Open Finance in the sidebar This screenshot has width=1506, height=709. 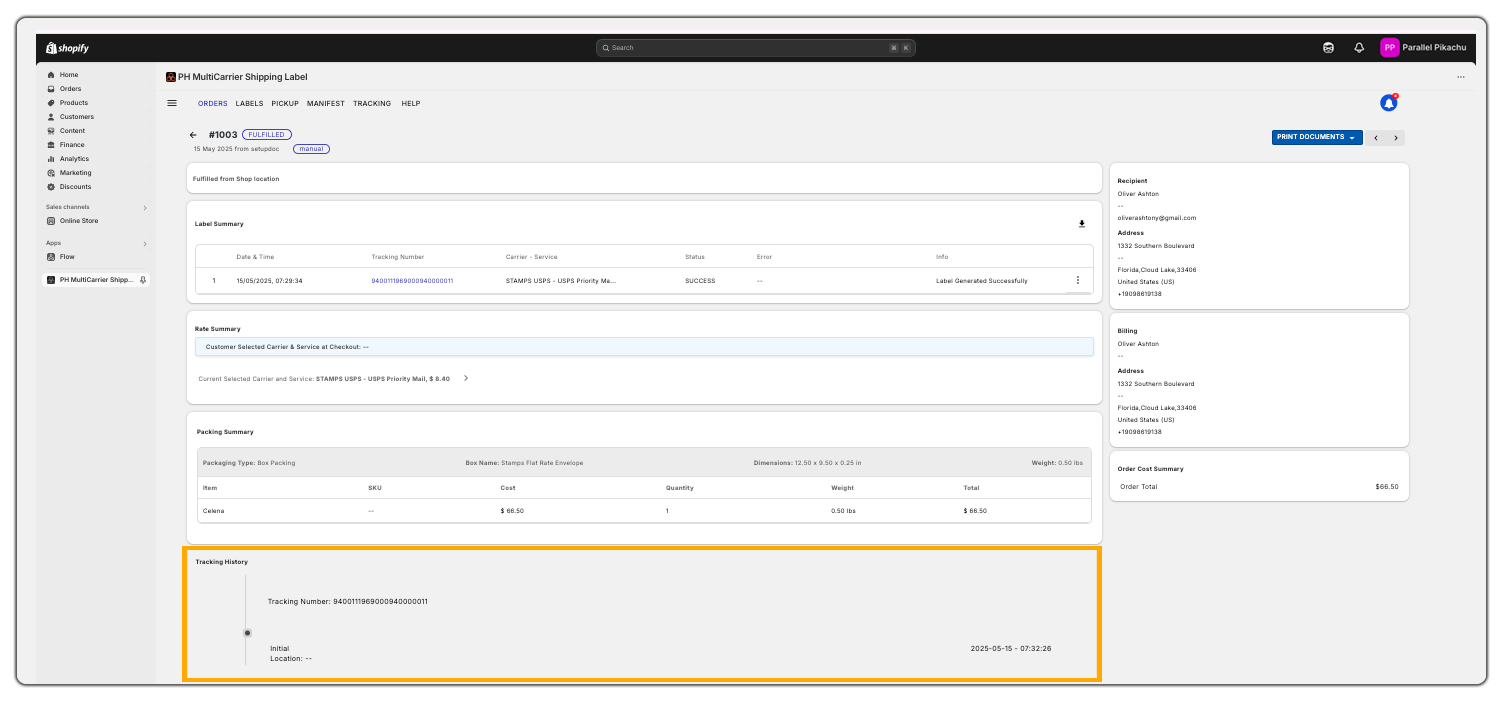(72, 145)
